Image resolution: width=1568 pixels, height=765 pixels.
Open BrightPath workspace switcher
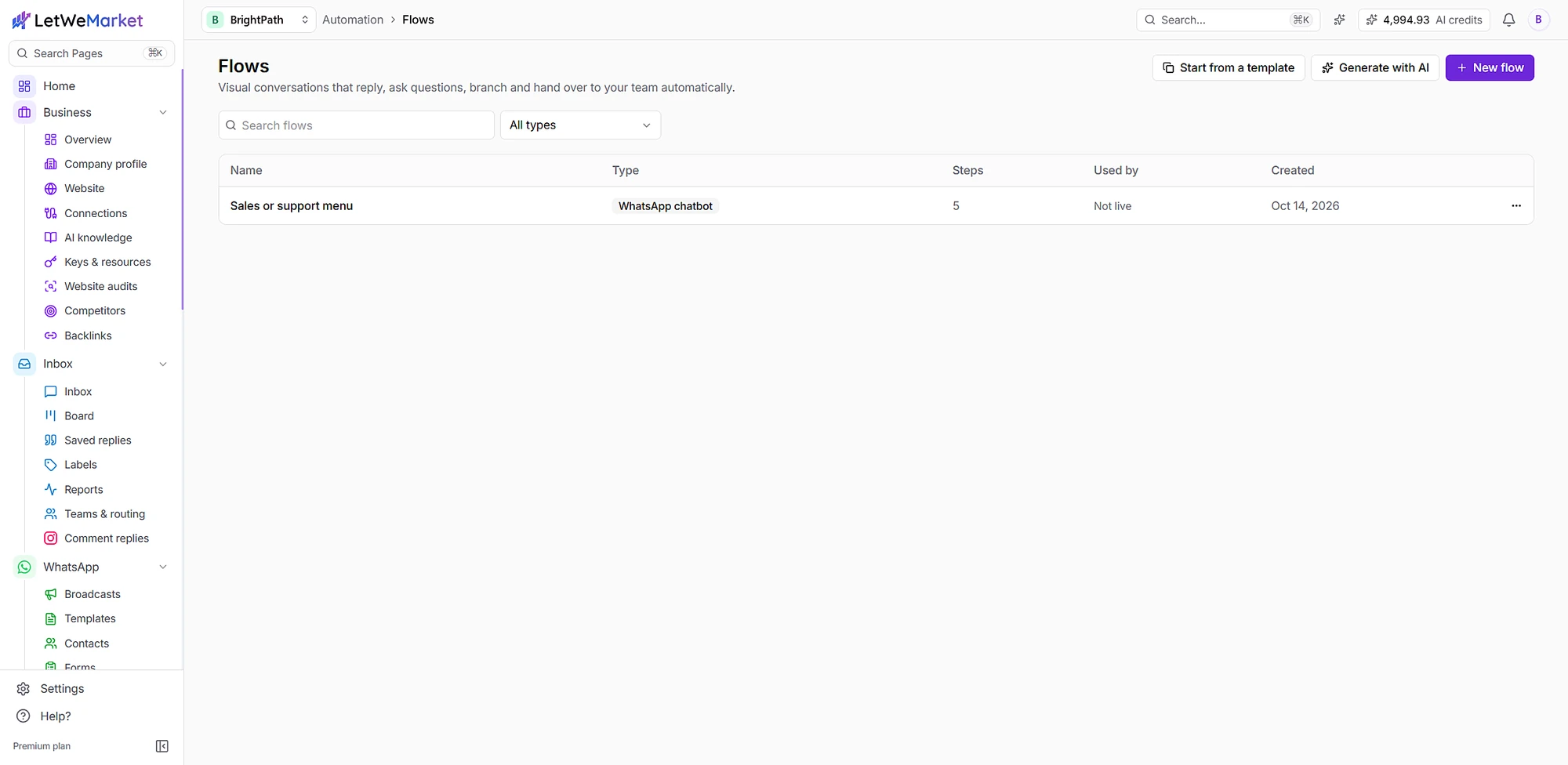point(259,20)
